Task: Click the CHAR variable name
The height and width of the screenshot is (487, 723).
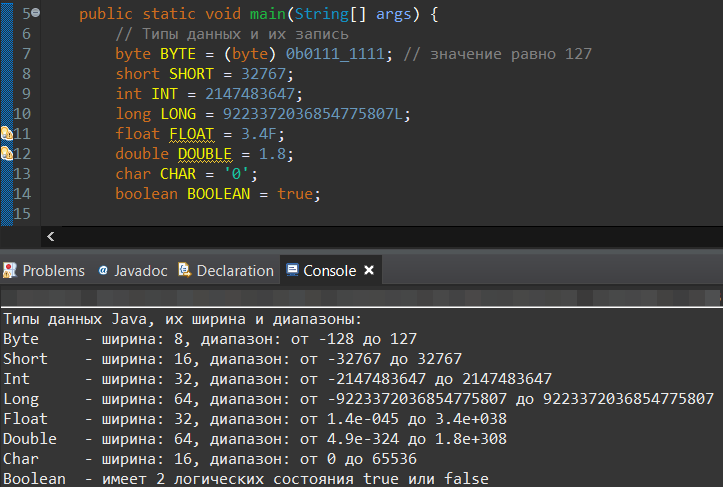Action: click(x=178, y=173)
